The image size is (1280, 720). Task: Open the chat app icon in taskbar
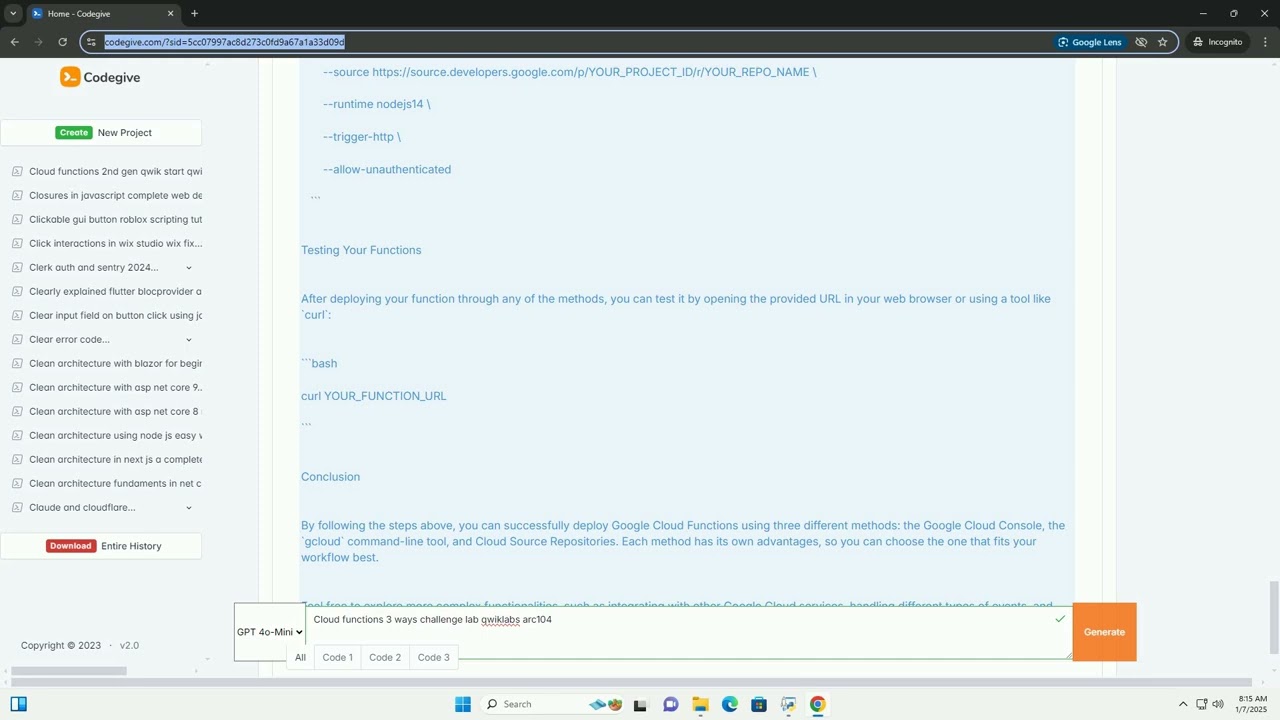(x=670, y=704)
